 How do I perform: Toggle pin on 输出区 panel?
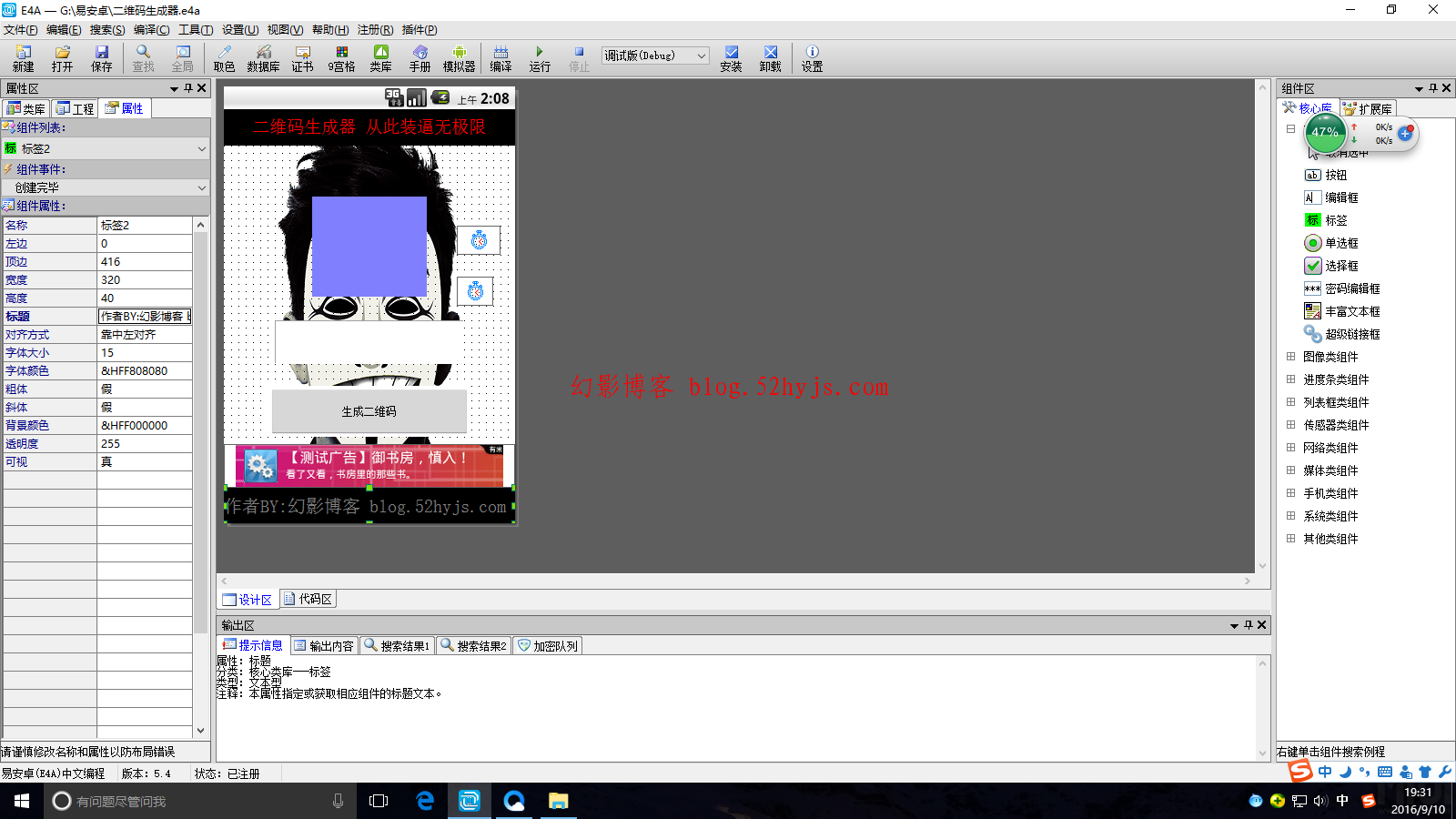tap(1249, 625)
